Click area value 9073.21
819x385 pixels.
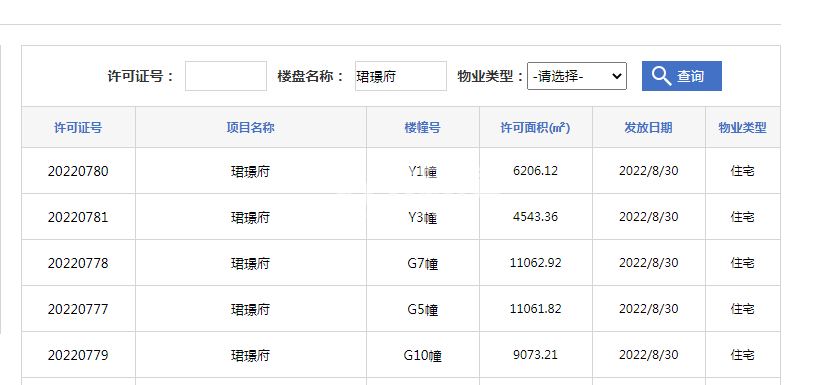[x=535, y=355]
